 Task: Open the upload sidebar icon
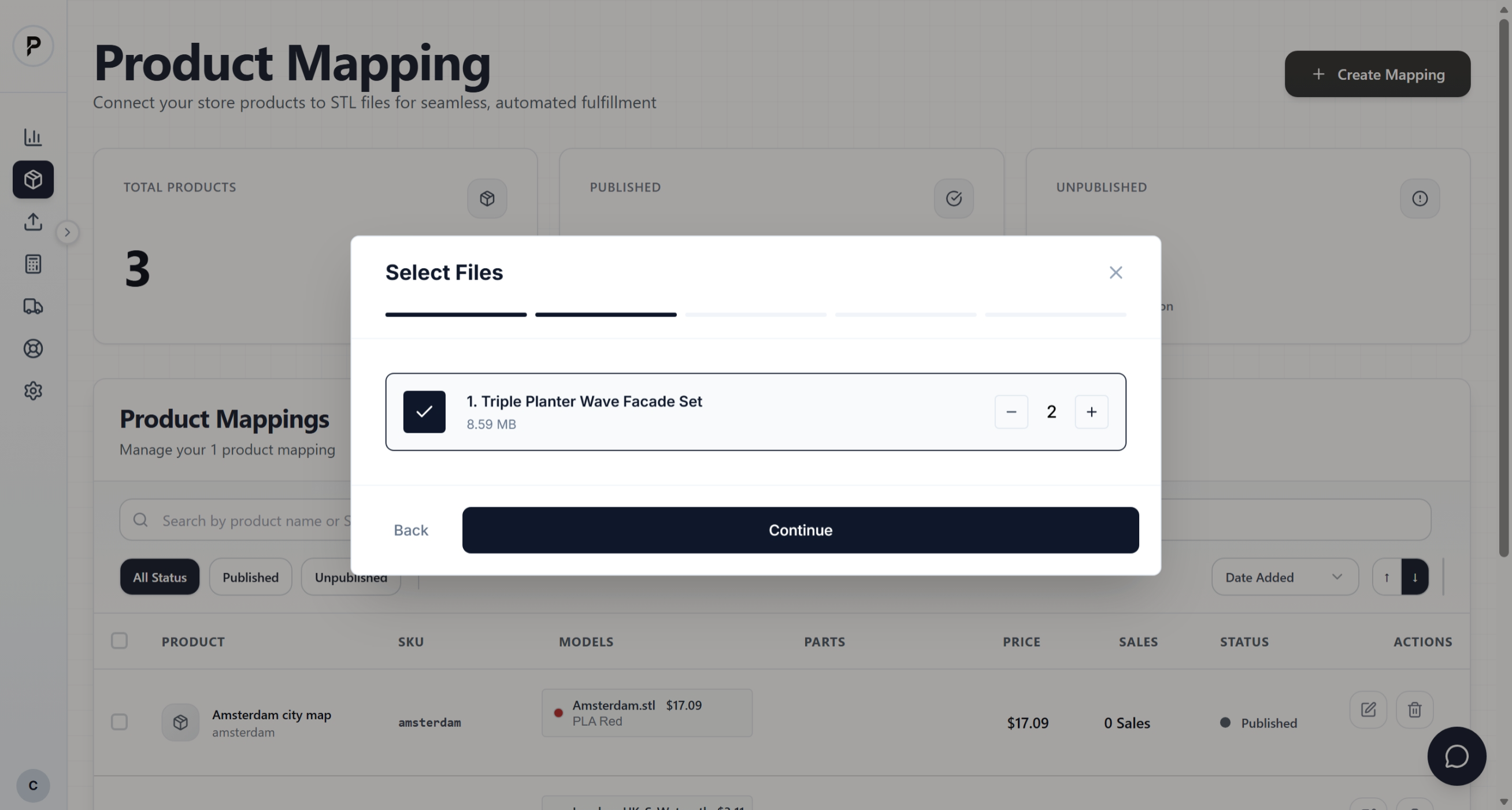(x=33, y=222)
